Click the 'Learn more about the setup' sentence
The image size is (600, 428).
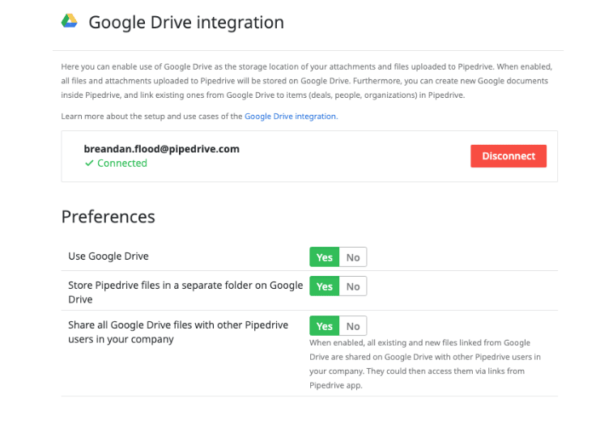199,116
